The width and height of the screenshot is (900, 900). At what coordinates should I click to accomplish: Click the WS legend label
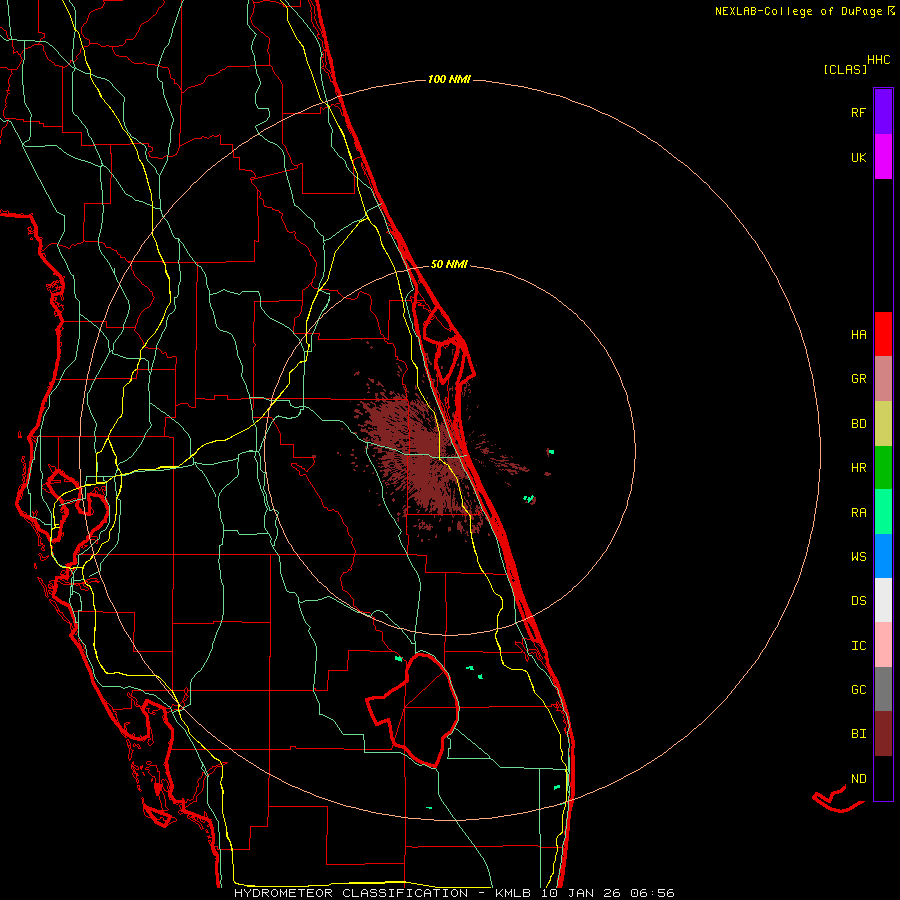click(858, 557)
